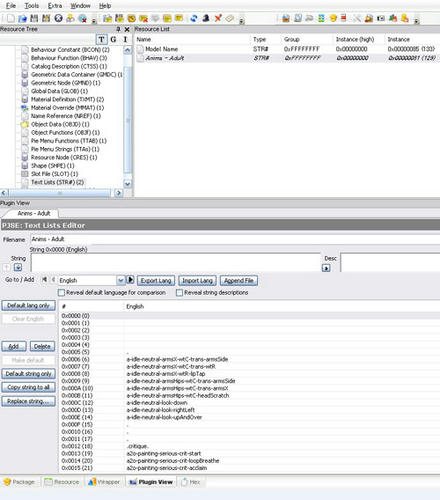Enable Reveal string descriptions checkbox

click(179, 292)
